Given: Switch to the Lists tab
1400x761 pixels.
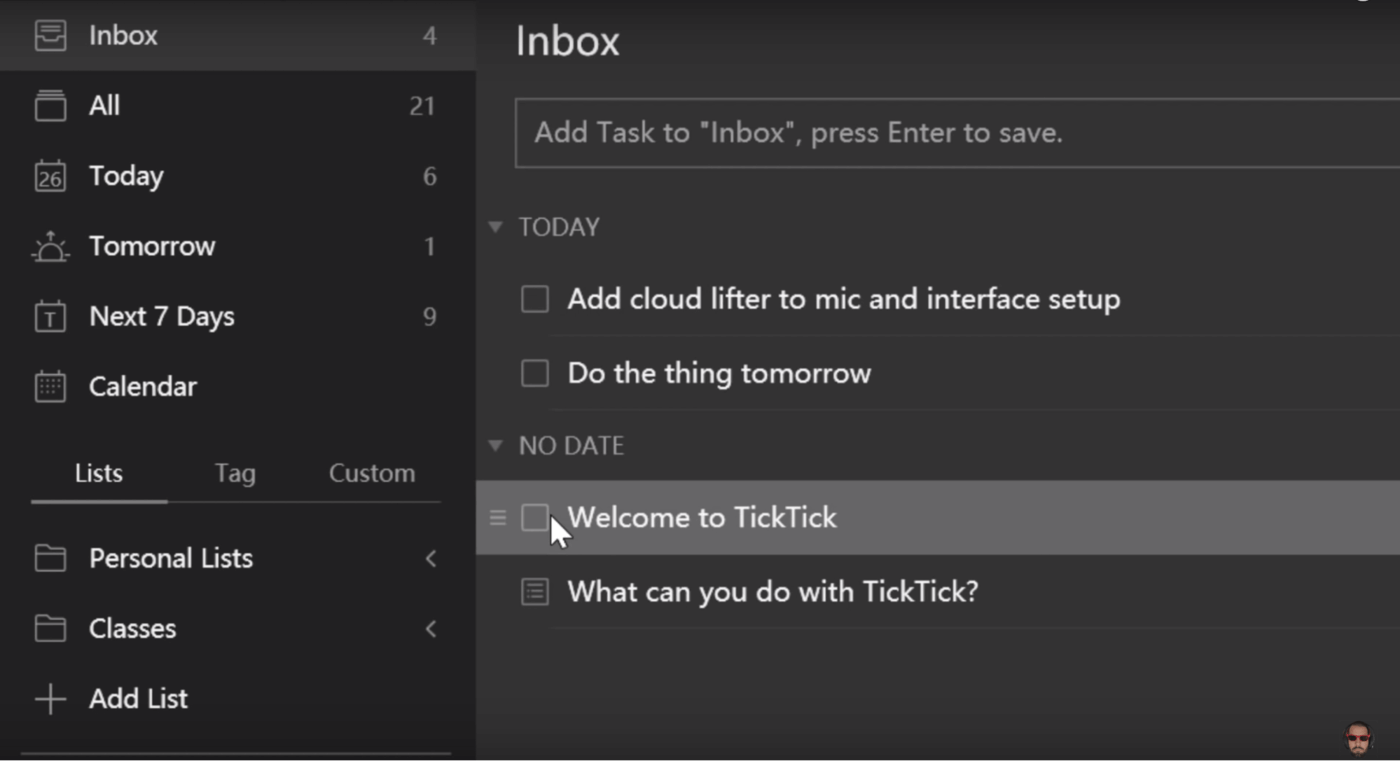Looking at the screenshot, I should [x=99, y=473].
